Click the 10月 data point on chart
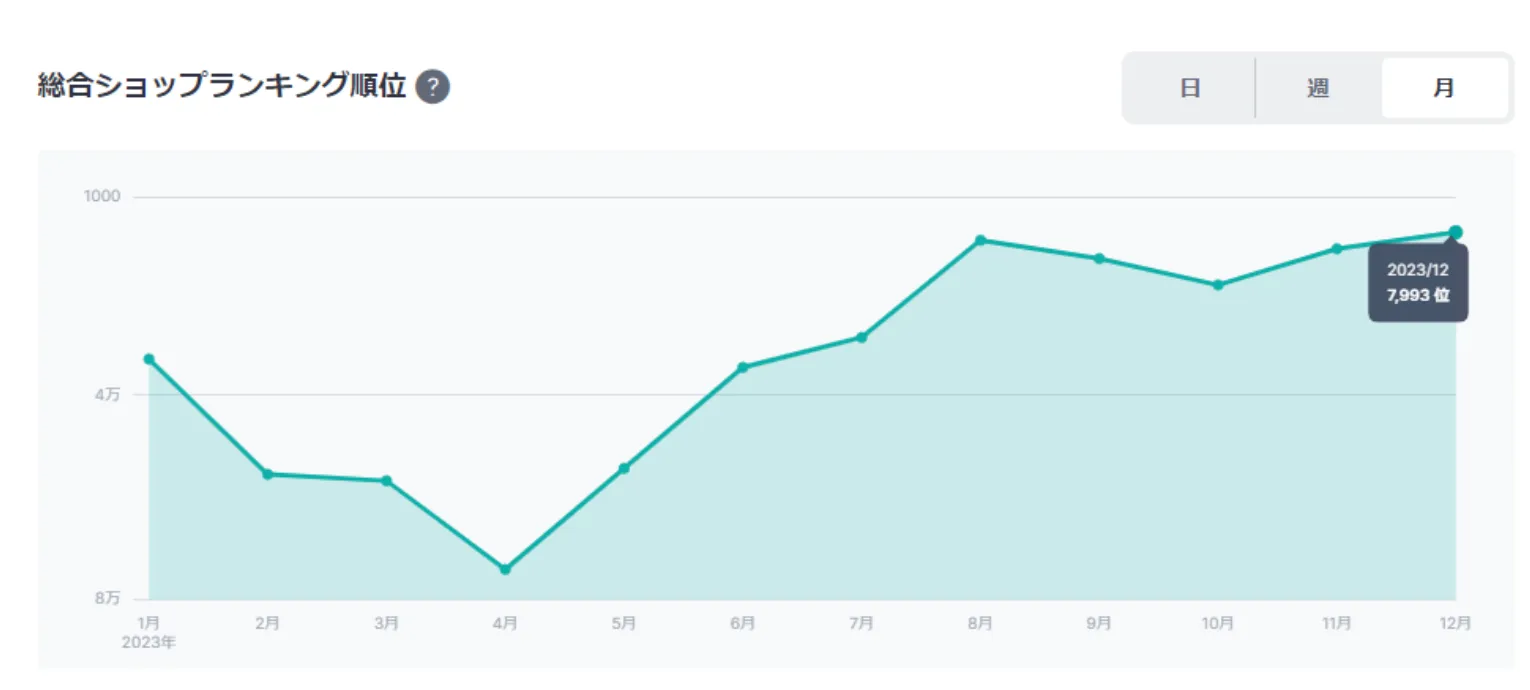This screenshot has height=690, width=1530. (1218, 285)
